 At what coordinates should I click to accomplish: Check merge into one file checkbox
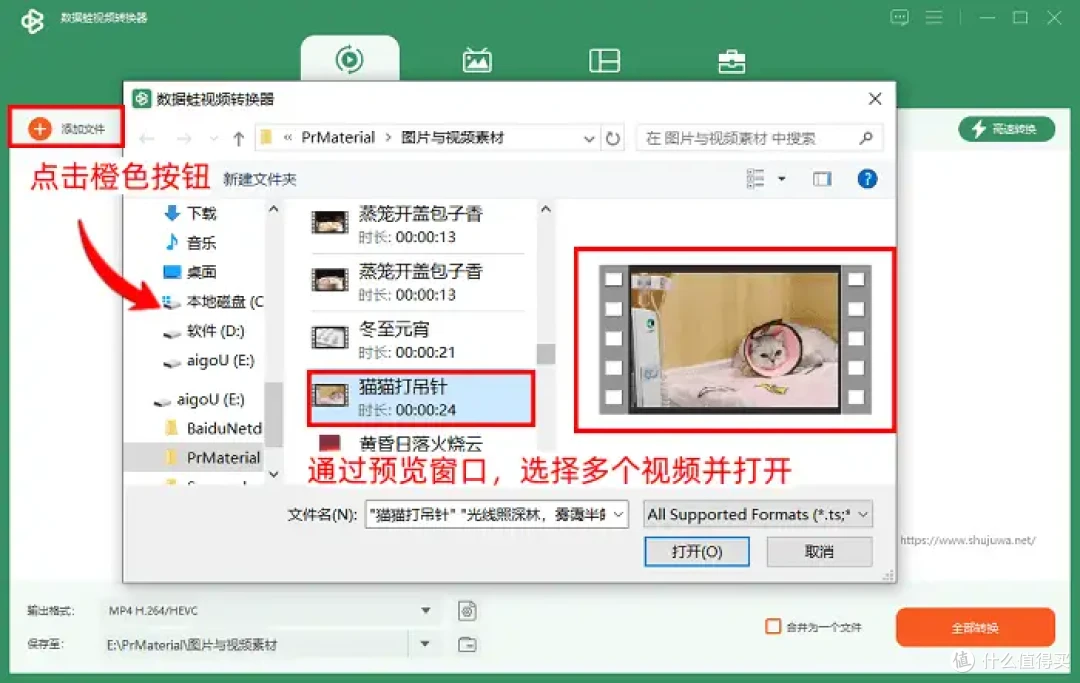[773, 627]
